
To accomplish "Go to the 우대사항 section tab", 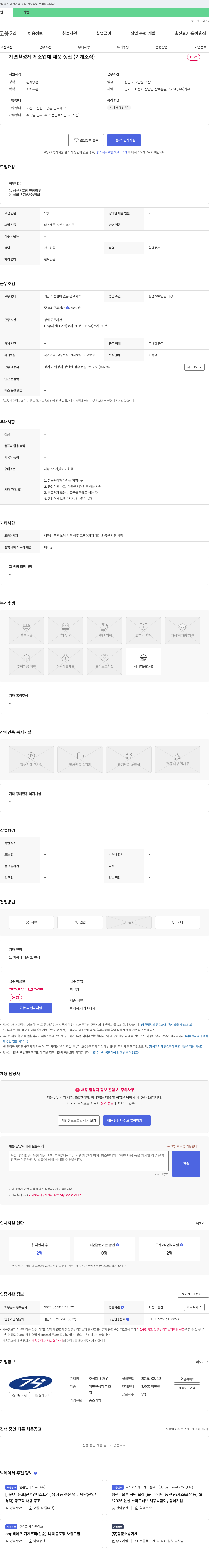I will [x=84, y=47].
